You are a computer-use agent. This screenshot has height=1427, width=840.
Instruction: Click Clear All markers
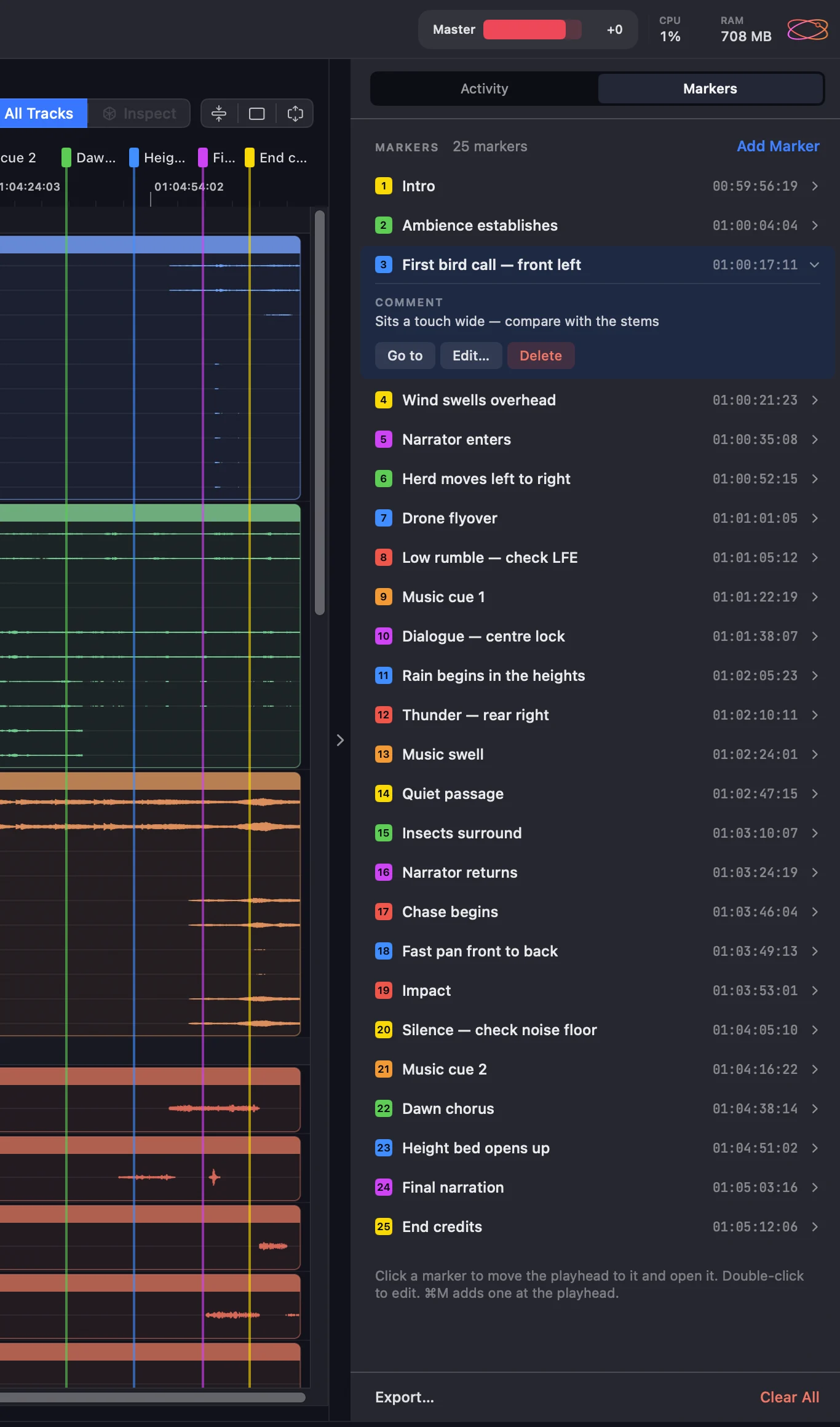click(x=790, y=1397)
